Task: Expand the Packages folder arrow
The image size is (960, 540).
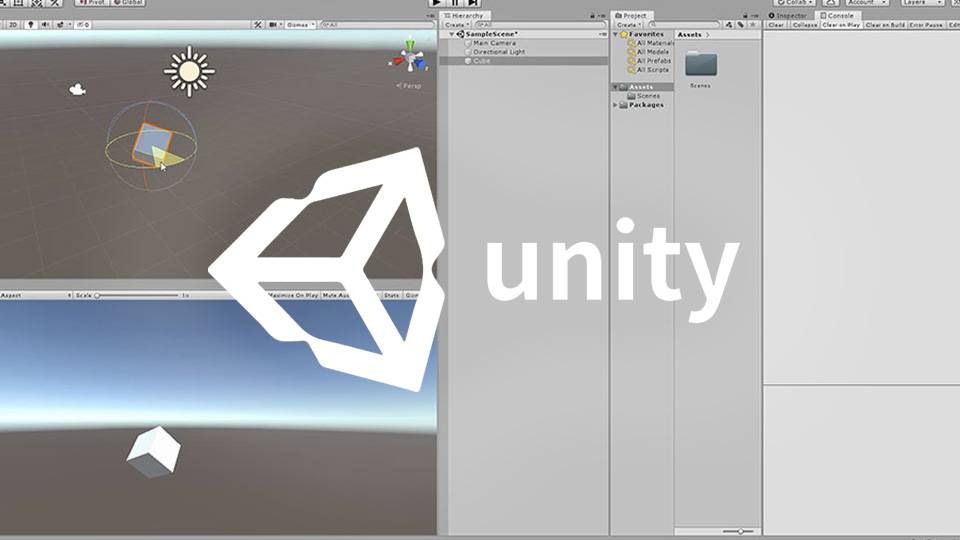Action: (615, 105)
